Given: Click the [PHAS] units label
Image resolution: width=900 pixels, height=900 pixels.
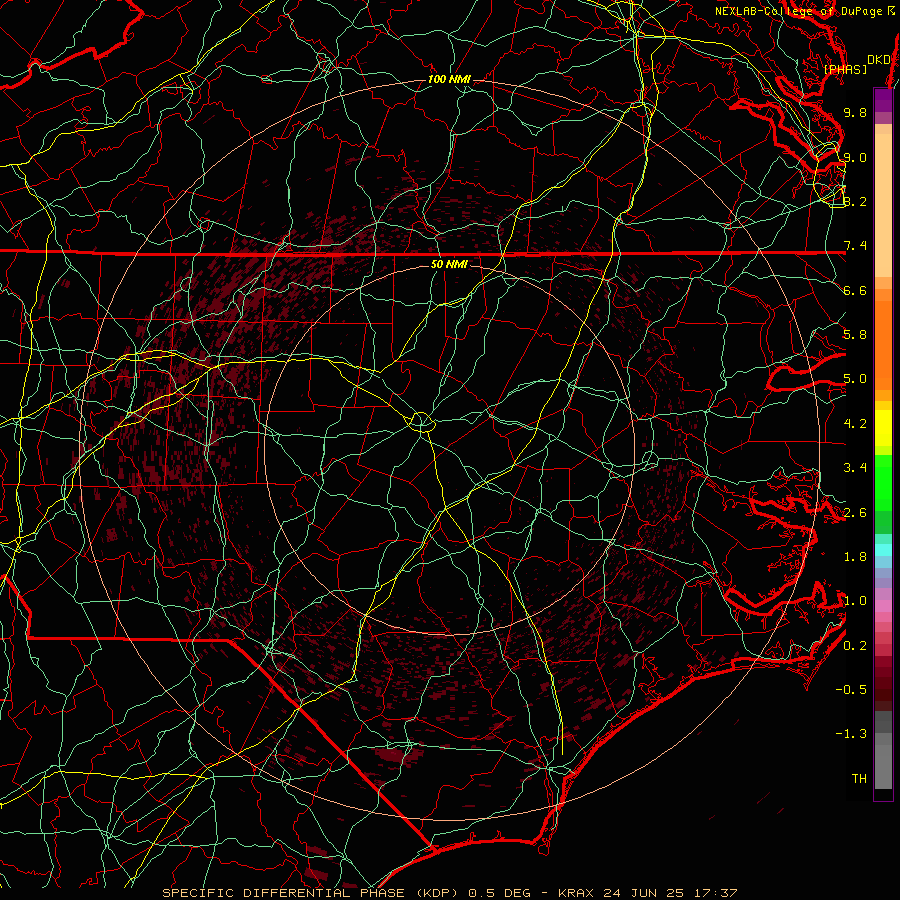Looking at the screenshot, I should pos(845,70).
